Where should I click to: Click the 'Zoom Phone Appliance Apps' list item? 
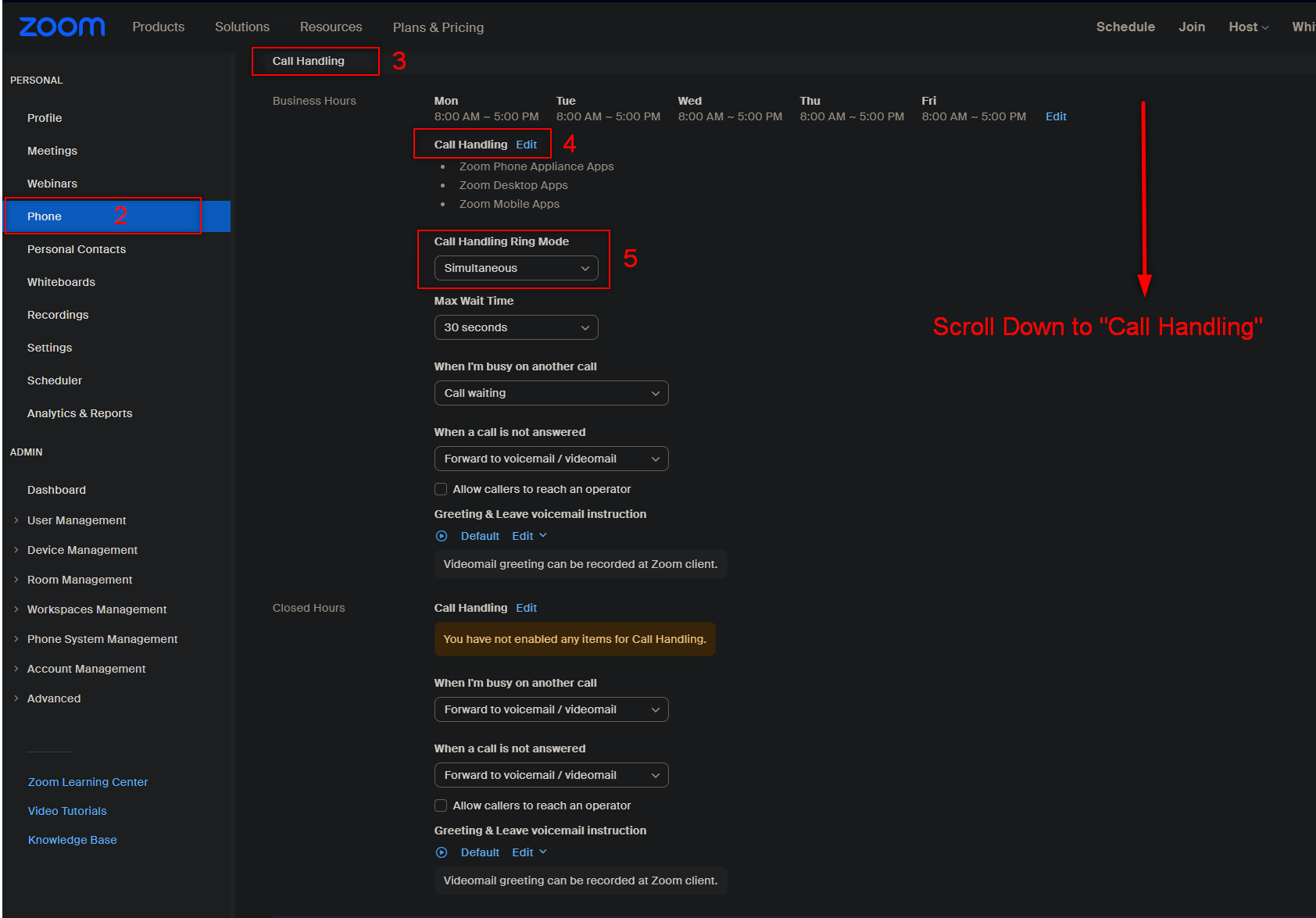point(537,166)
